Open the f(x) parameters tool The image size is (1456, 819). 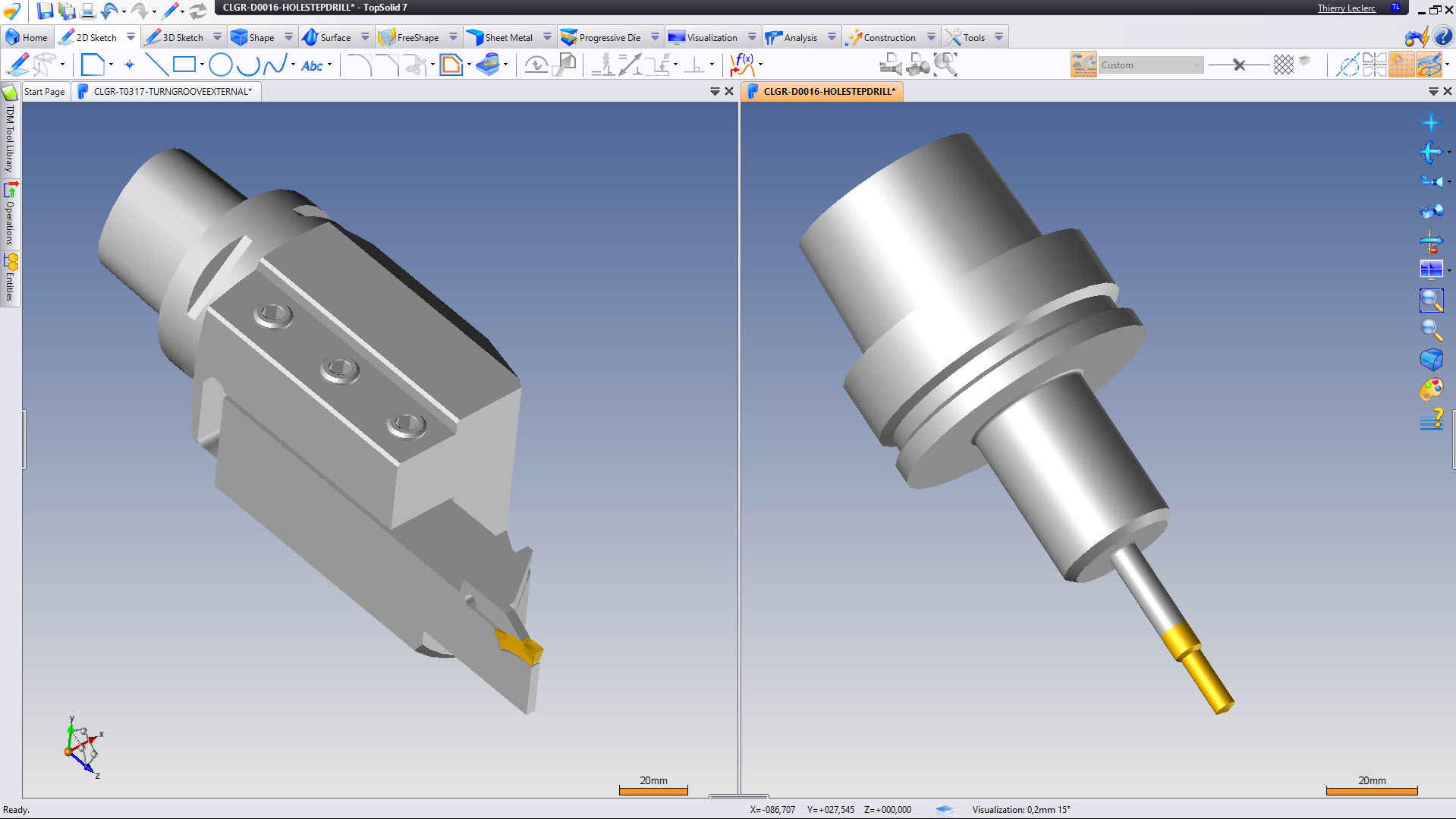coord(741,65)
